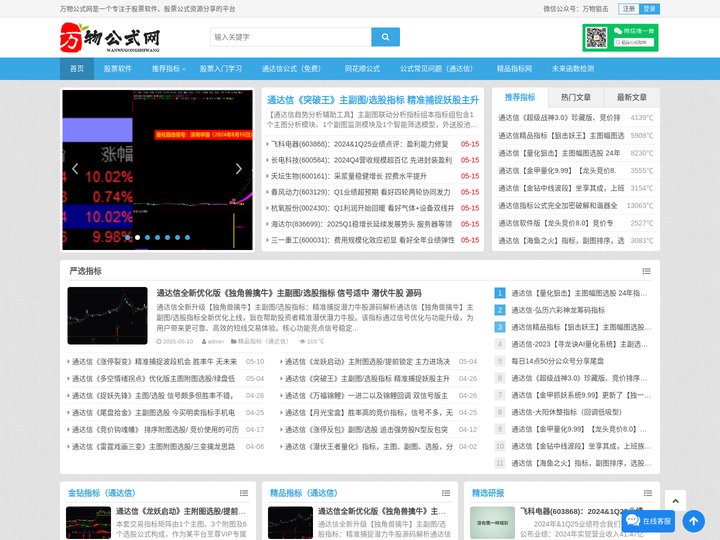Open 在线客服 online chat
The image size is (720, 540).
point(648,521)
